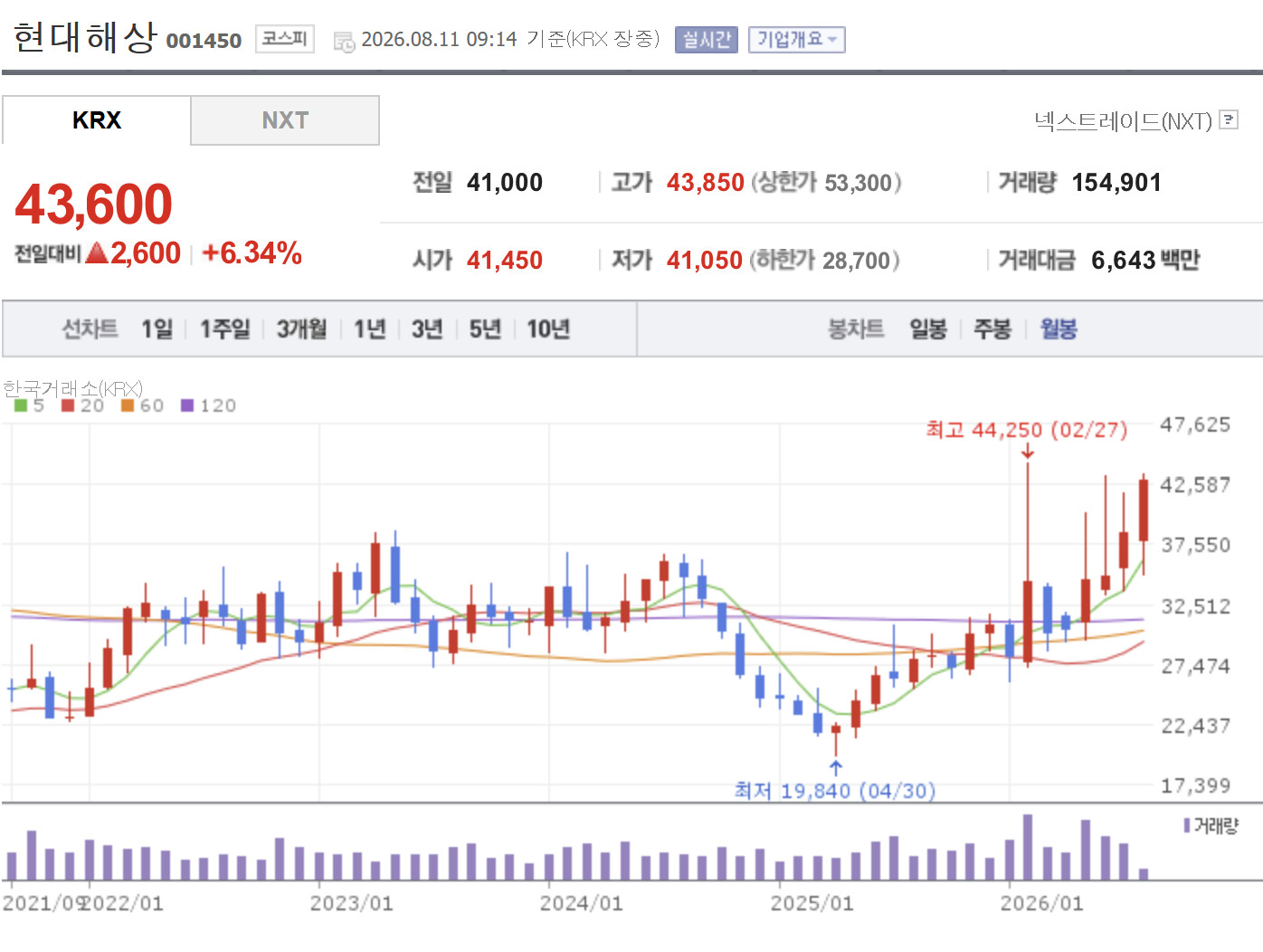Click the 17,399 price axis label
Screen dimensions: 1263x952
pos(1195,785)
